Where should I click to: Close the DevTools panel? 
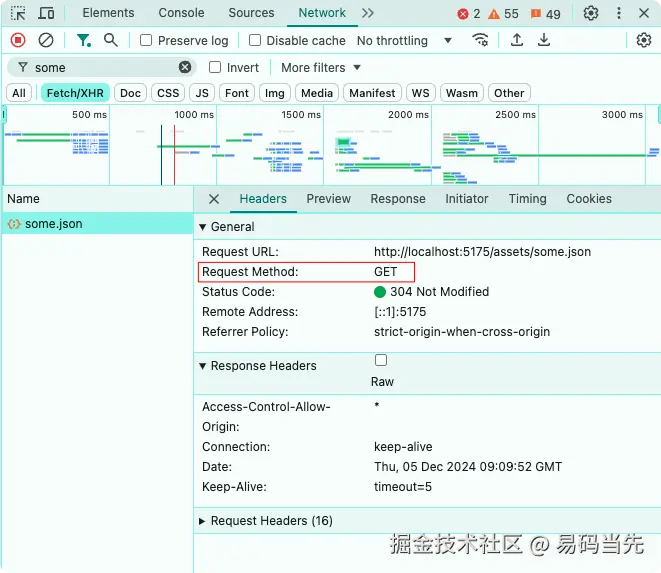click(x=643, y=13)
